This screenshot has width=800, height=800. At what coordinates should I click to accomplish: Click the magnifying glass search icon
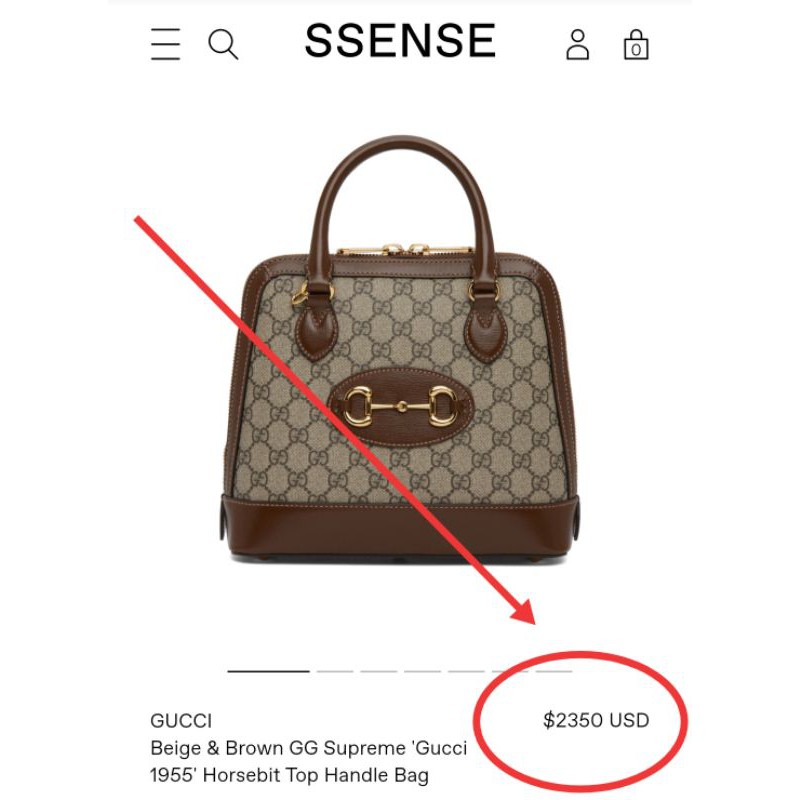[223, 44]
